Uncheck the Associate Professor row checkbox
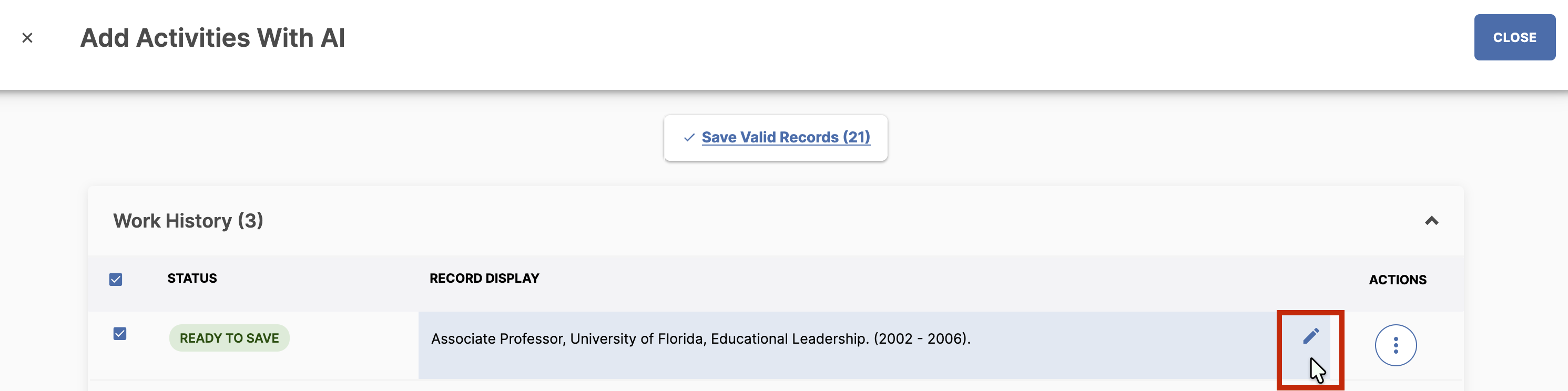The width and height of the screenshot is (1568, 391). pyautogui.click(x=120, y=334)
